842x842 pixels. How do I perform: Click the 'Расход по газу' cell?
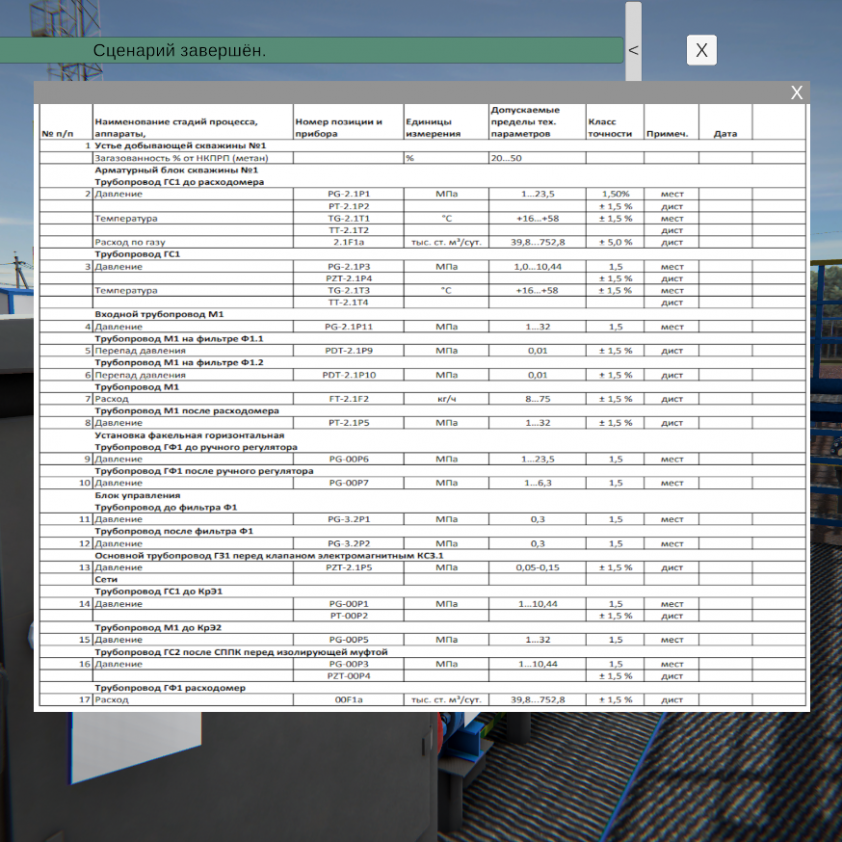(x=130, y=242)
